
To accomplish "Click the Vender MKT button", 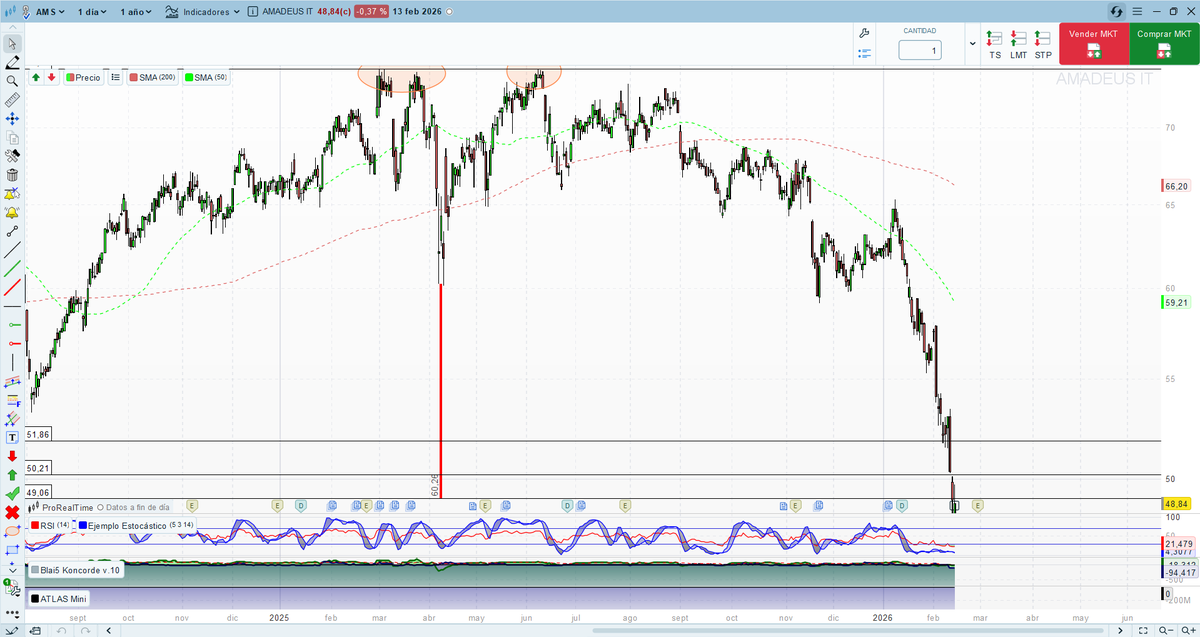I will [1094, 45].
